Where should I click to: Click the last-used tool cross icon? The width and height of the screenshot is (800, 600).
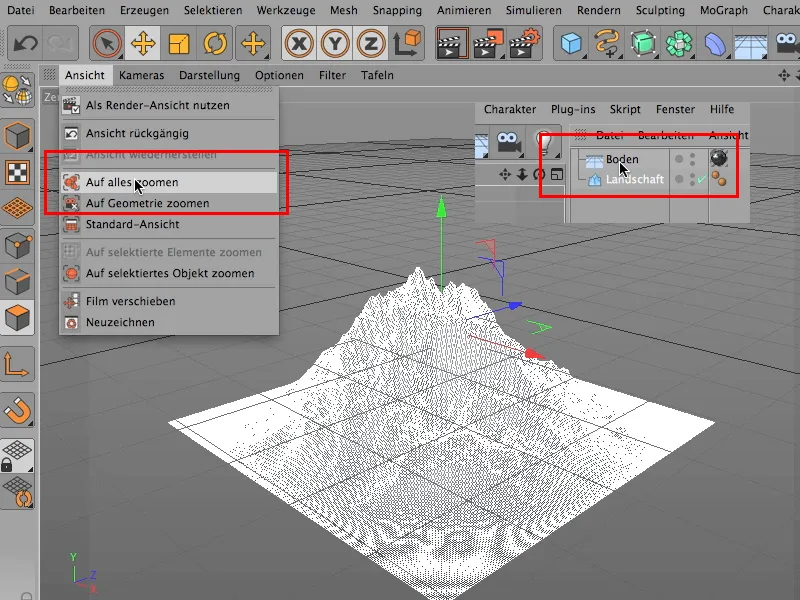click(x=253, y=43)
